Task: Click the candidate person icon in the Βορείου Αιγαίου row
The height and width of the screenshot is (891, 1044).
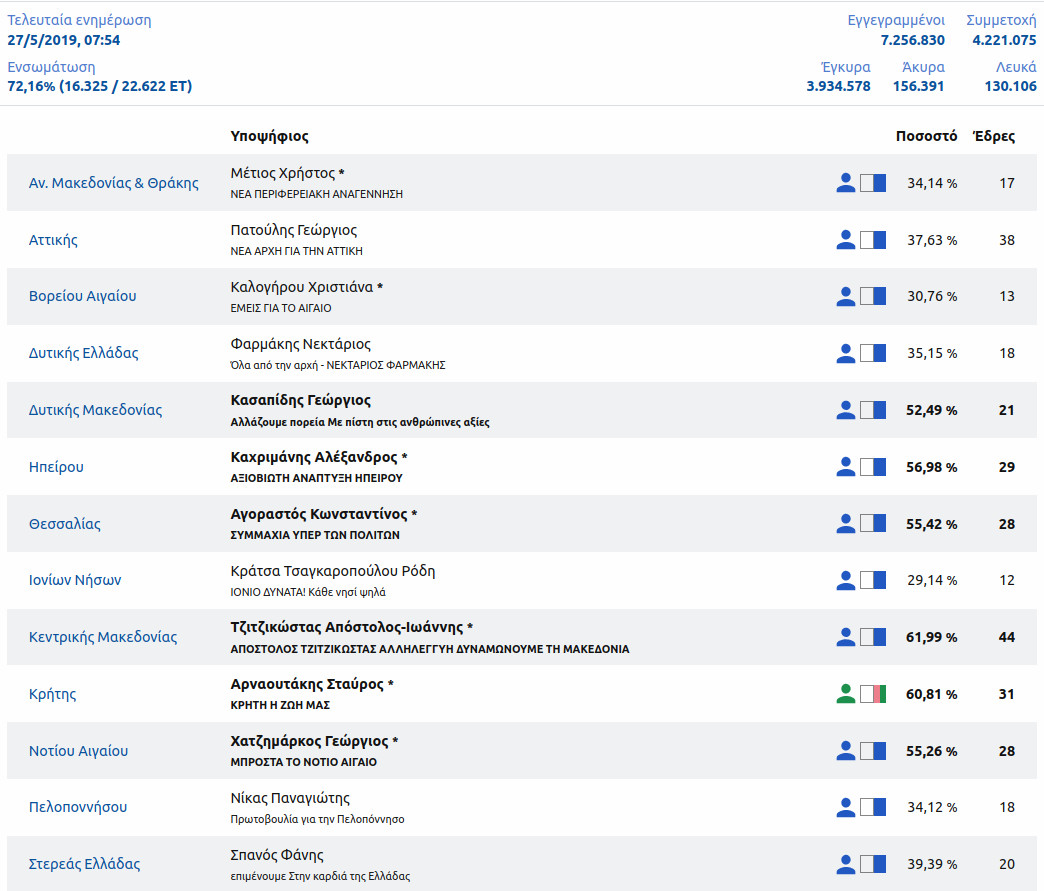Action: 846,296
